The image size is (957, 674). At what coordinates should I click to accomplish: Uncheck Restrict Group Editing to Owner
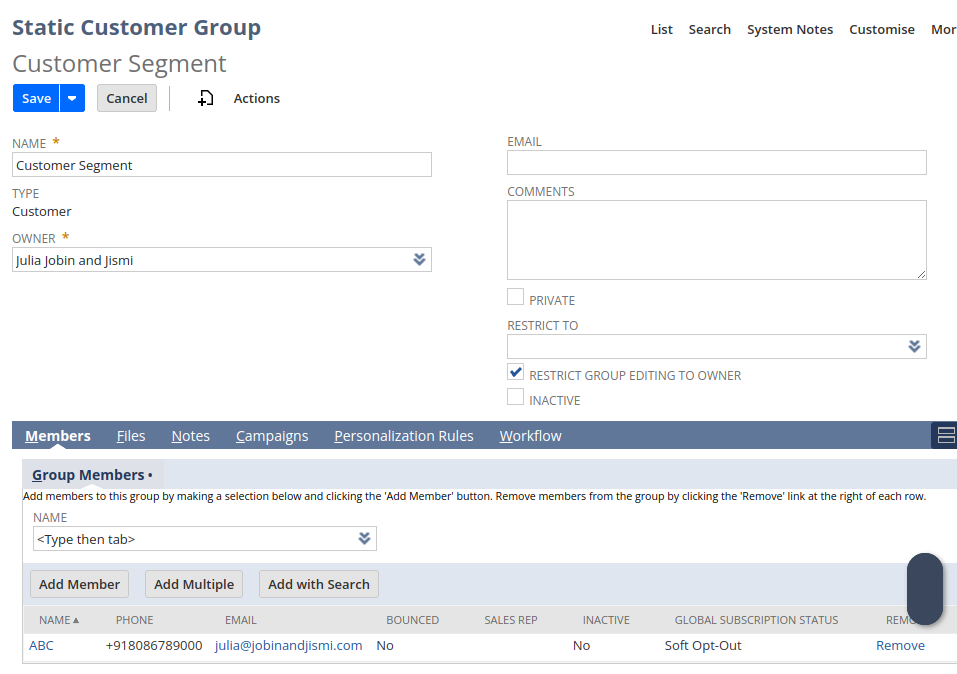point(515,372)
